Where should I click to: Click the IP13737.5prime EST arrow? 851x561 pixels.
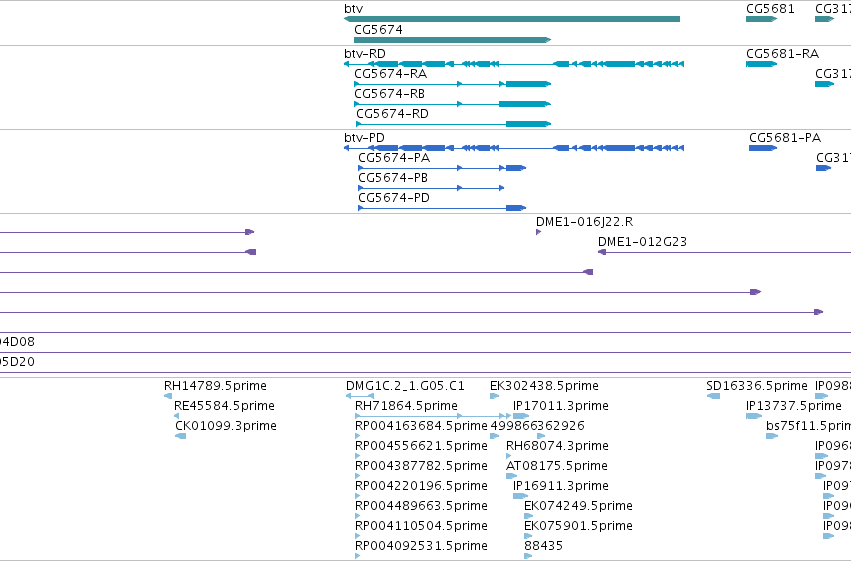(x=754, y=416)
